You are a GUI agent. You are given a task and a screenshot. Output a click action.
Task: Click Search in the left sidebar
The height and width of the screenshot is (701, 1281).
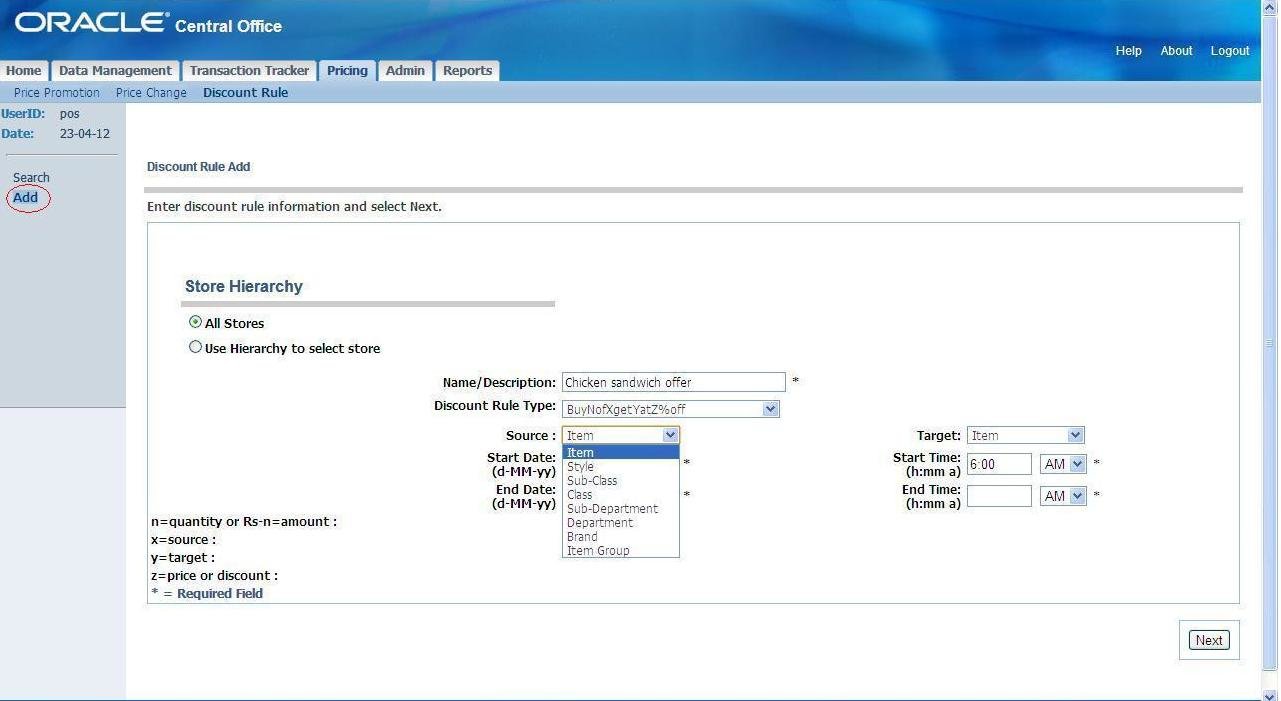(x=31, y=178)
